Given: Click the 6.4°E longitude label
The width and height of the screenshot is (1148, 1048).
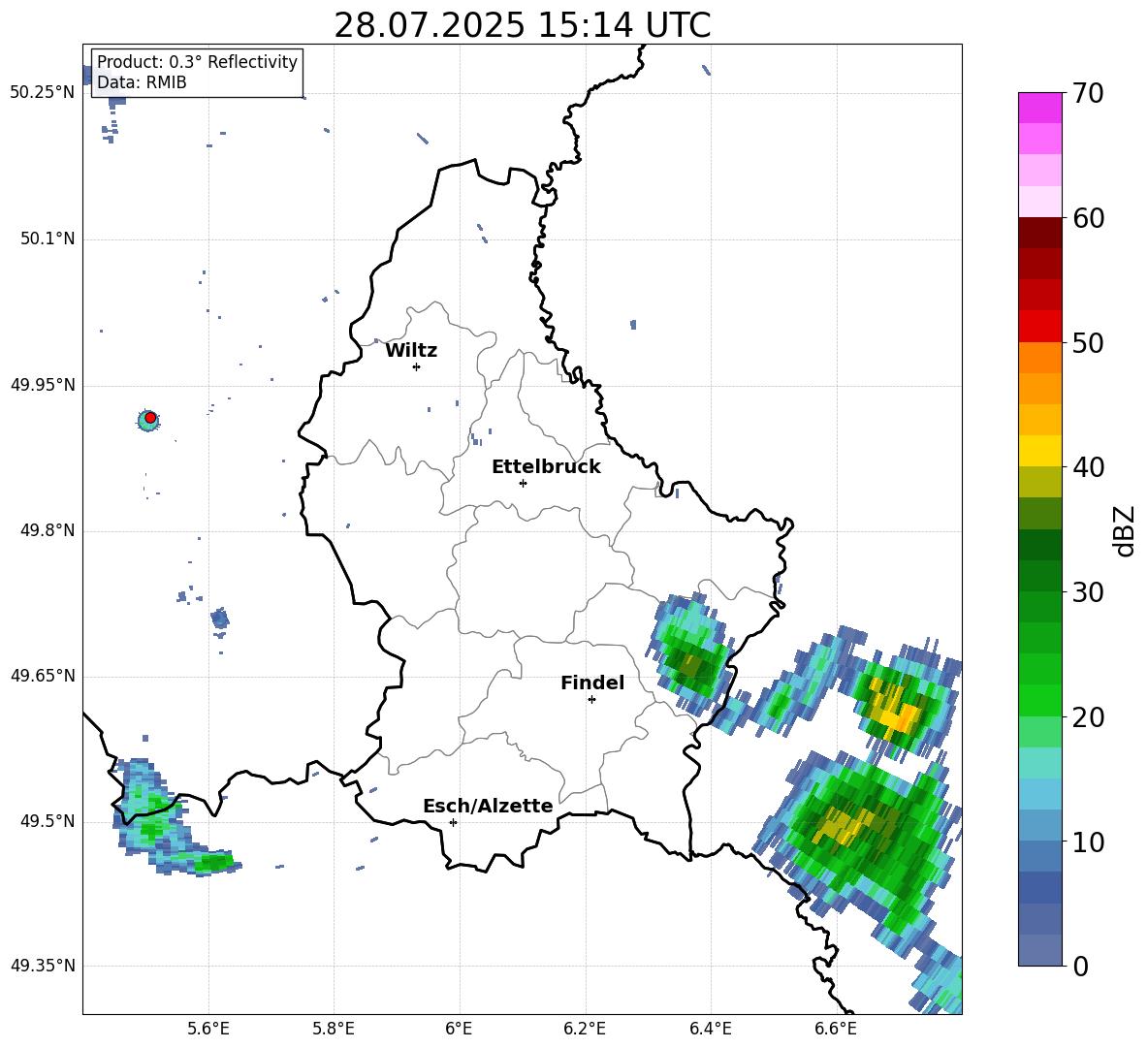Looking at the screenshot, I should click(x=711, y=1029).
